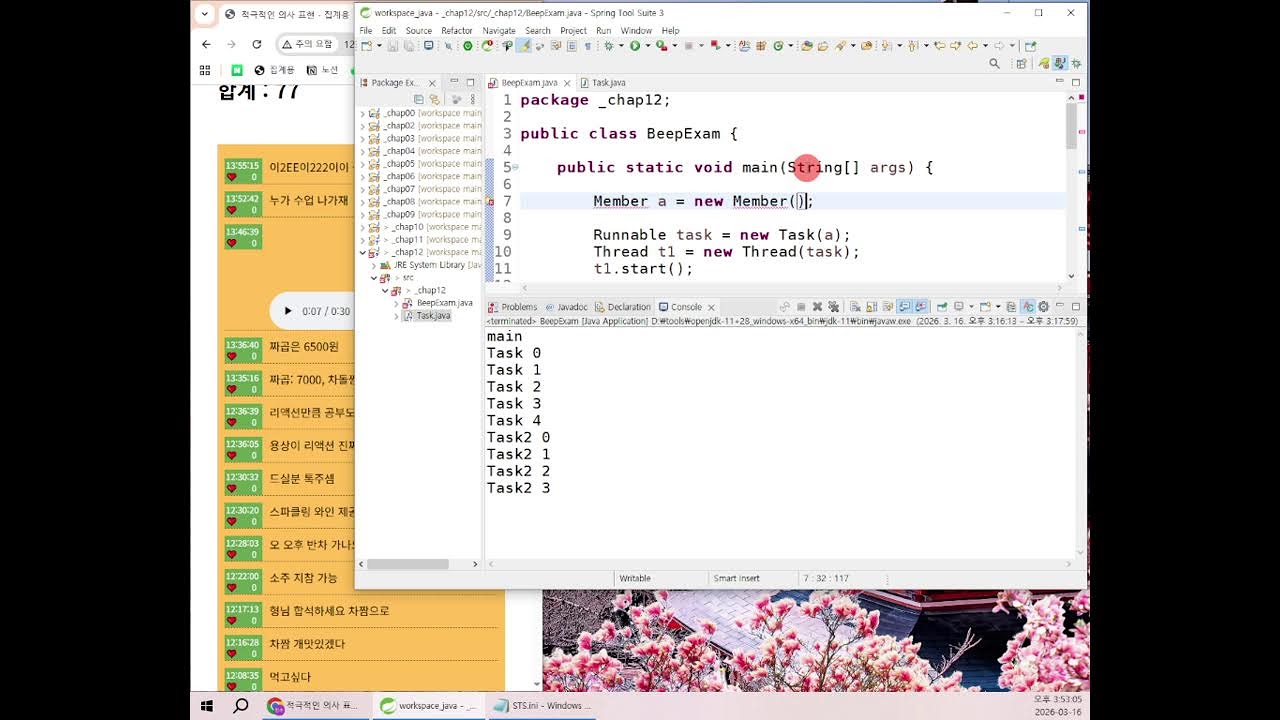The height and width of the screenshot is (720, 1280).
Task: Close the BeepExam.java editor tab
Action: coord(566,83)
